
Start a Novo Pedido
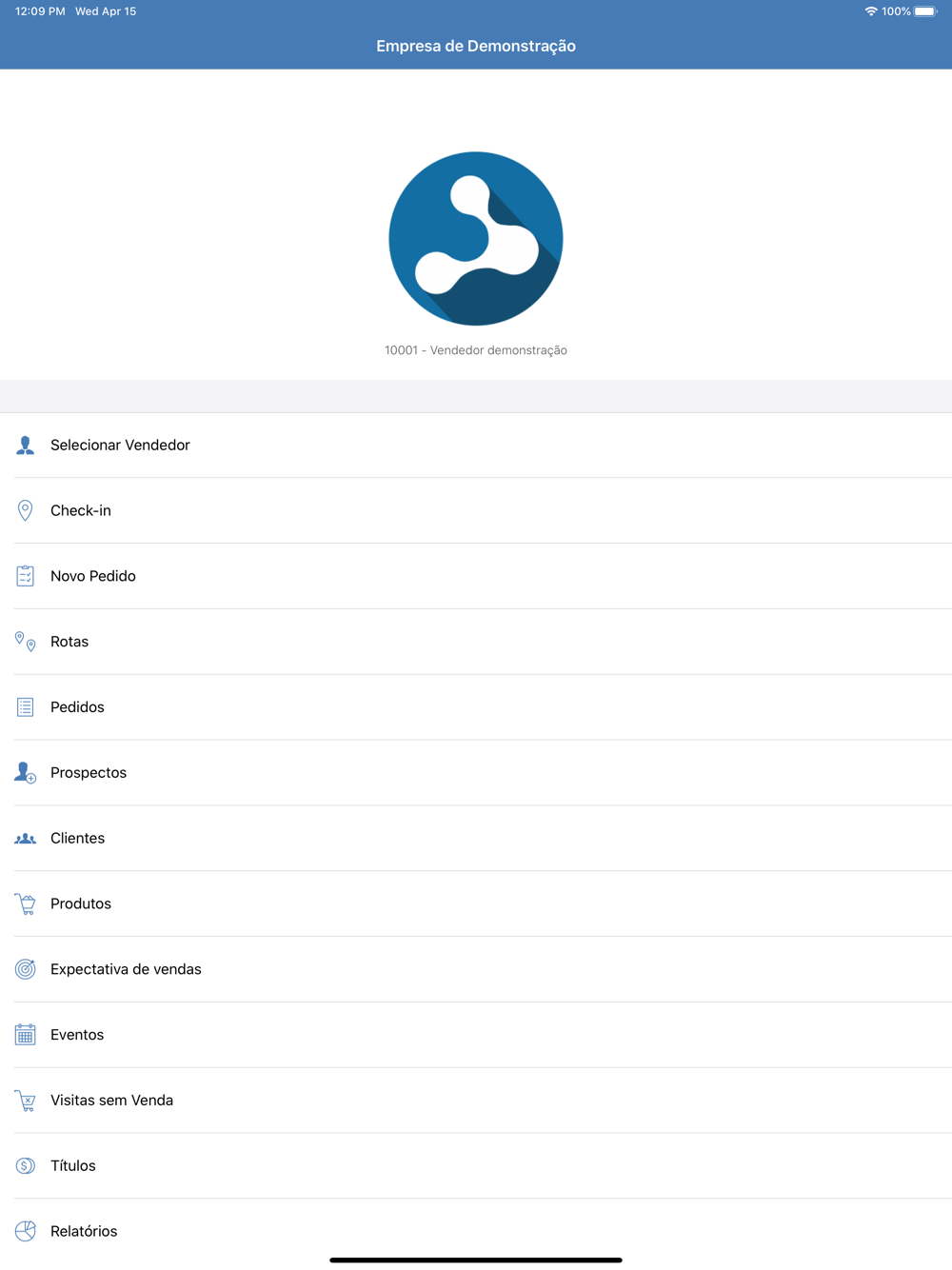476,576
